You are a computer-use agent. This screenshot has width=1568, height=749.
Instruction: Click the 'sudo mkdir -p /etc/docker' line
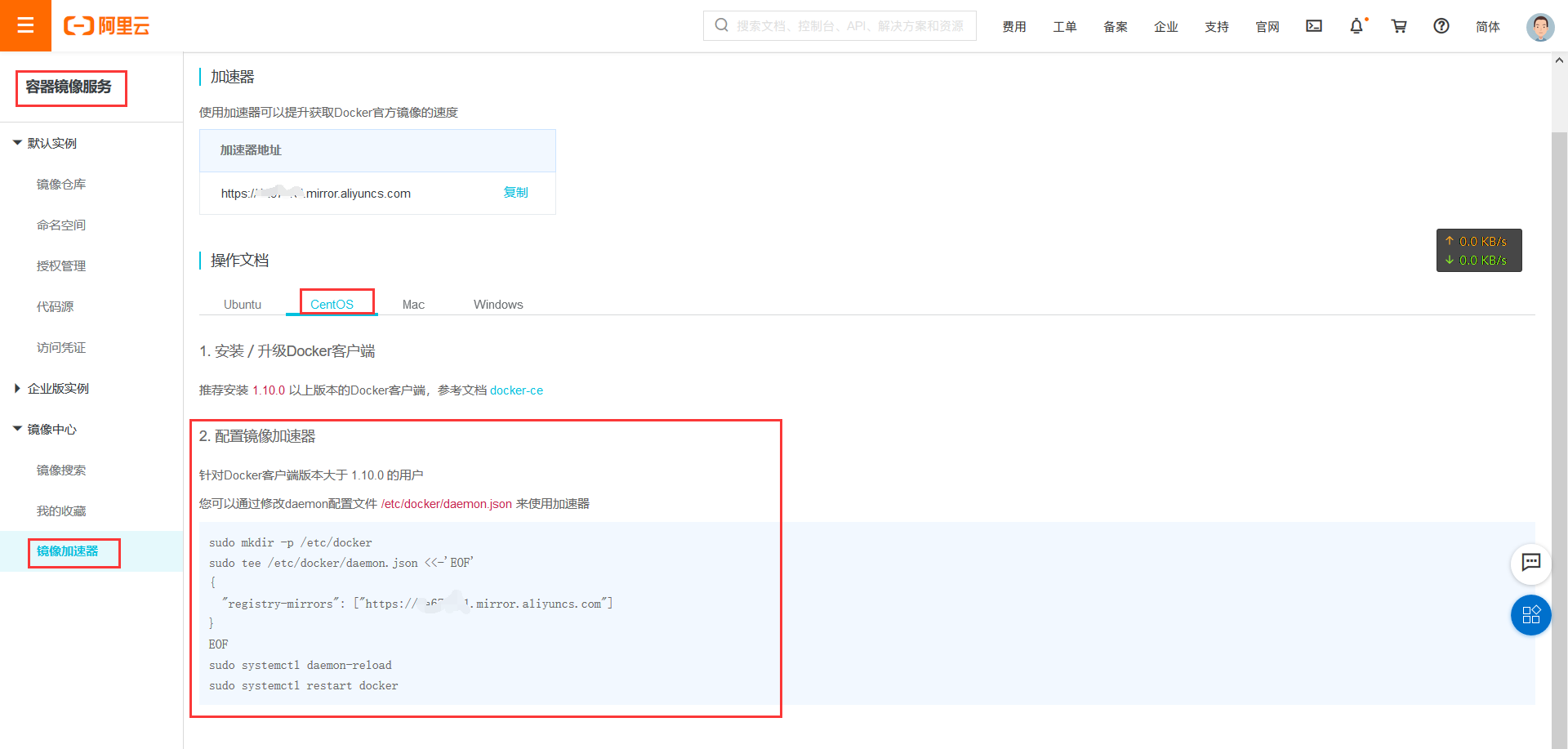[291, 542]
